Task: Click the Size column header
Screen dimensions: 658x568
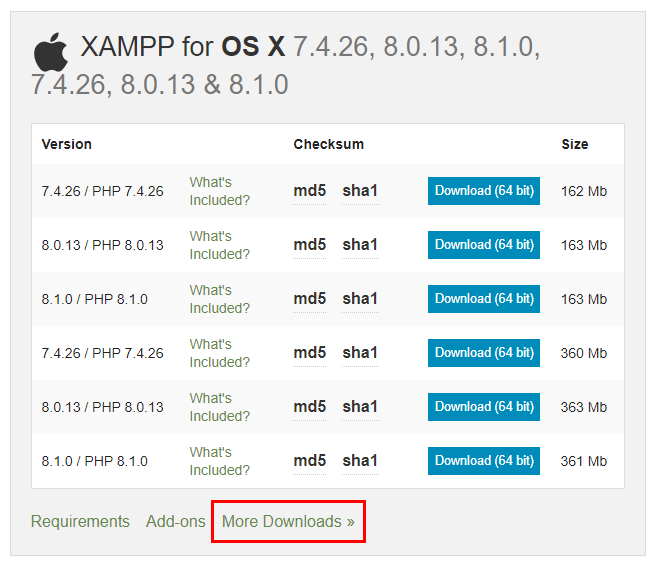Action: pyautogui.click(x=575, y=144)
